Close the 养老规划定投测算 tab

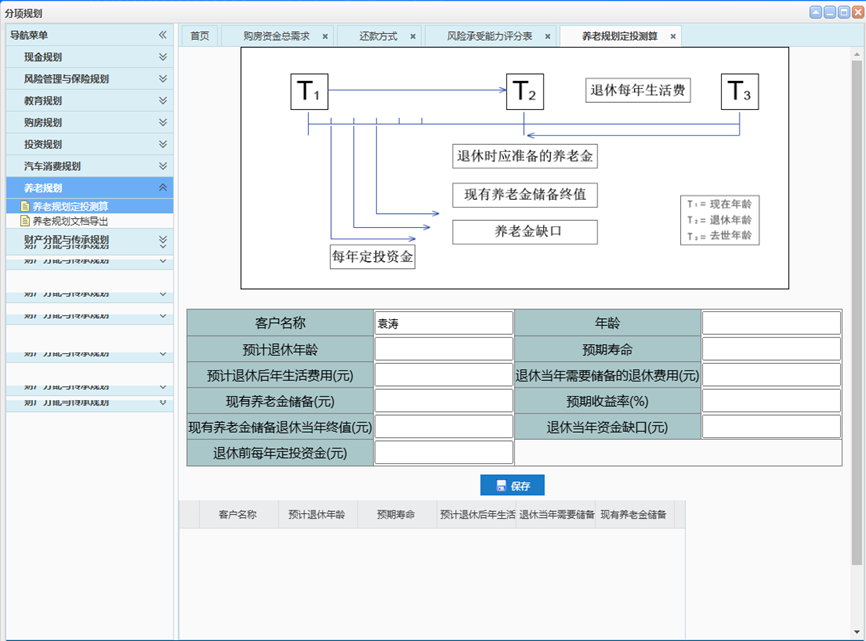coord(673,36)
